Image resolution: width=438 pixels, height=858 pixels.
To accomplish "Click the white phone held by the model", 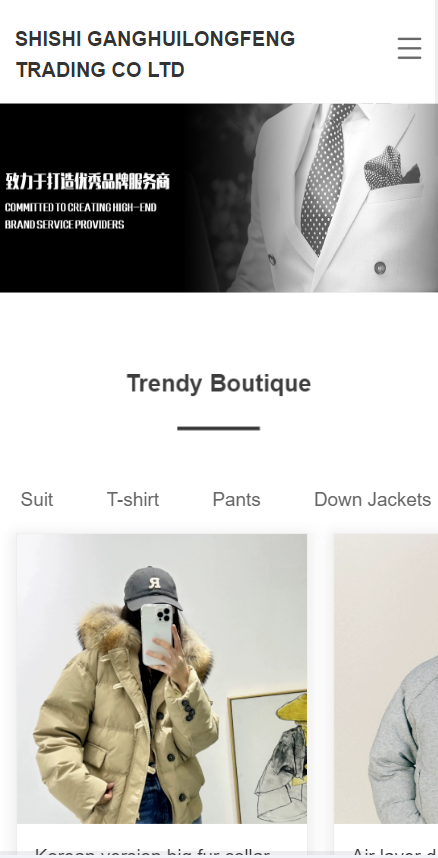I will pyautogui.click(x=157, y=635).
